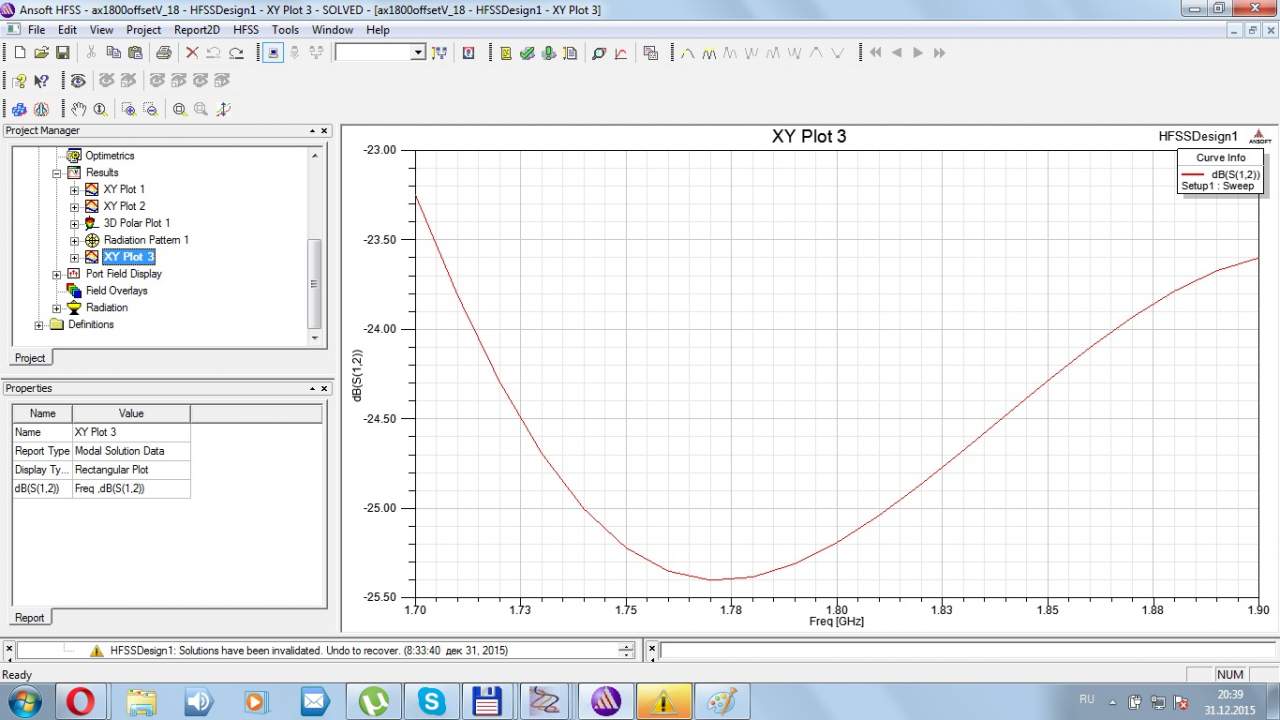Expand the Definitions folder node
The width and height of the screenshot is (1280, 720).
tap(39, 325)
